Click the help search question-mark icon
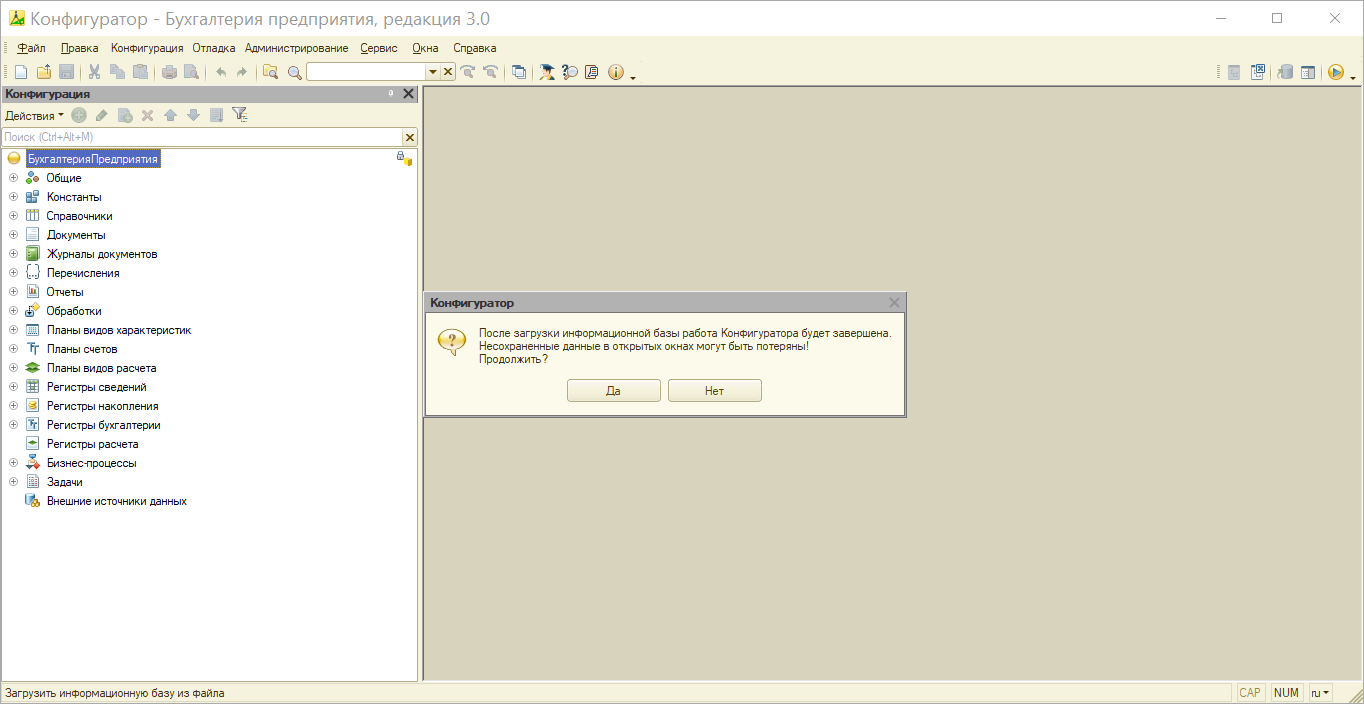 [570, 72]
